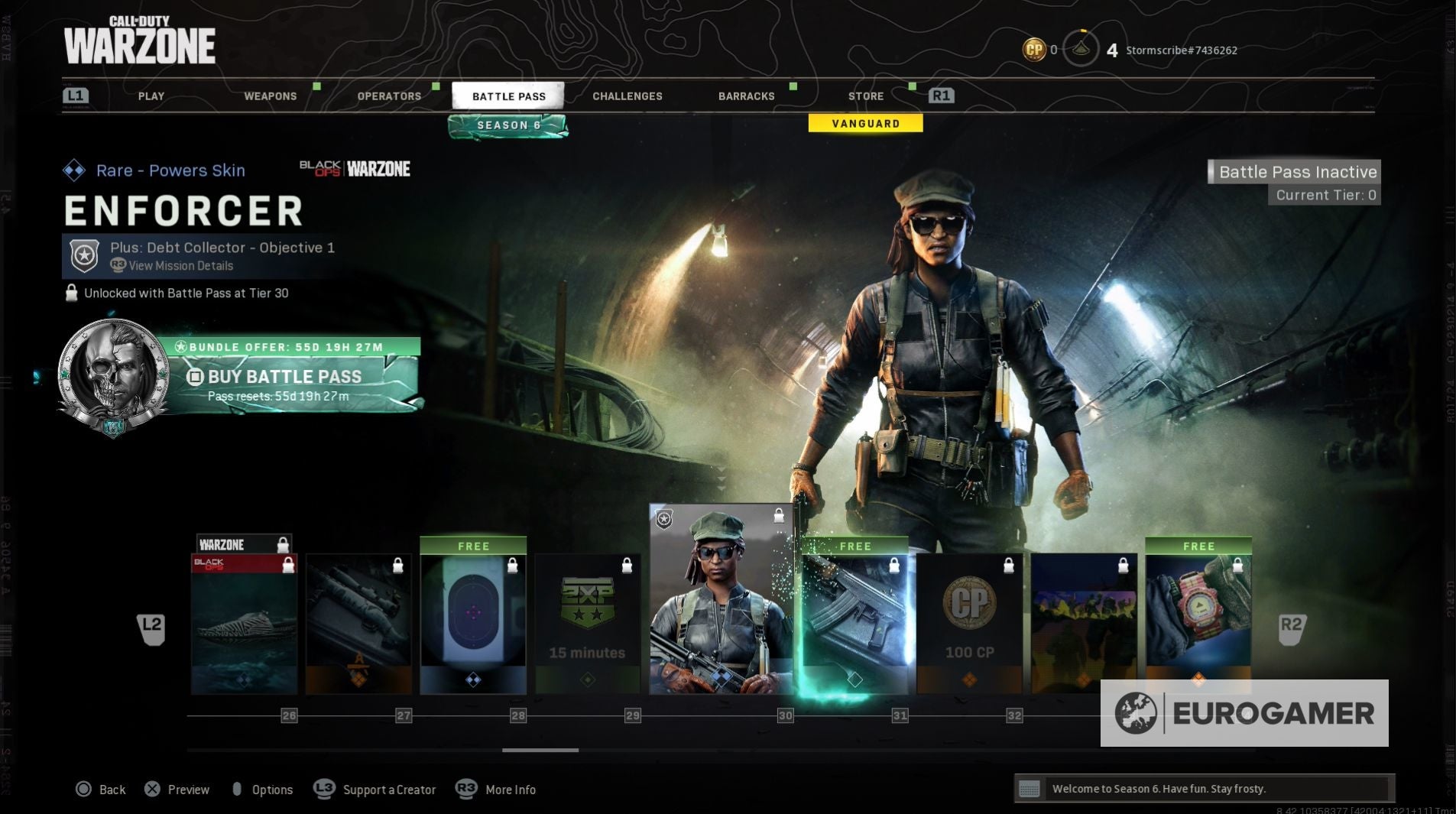
Task: Switch to the Weapons tab
Action: [x=271, y=96]
